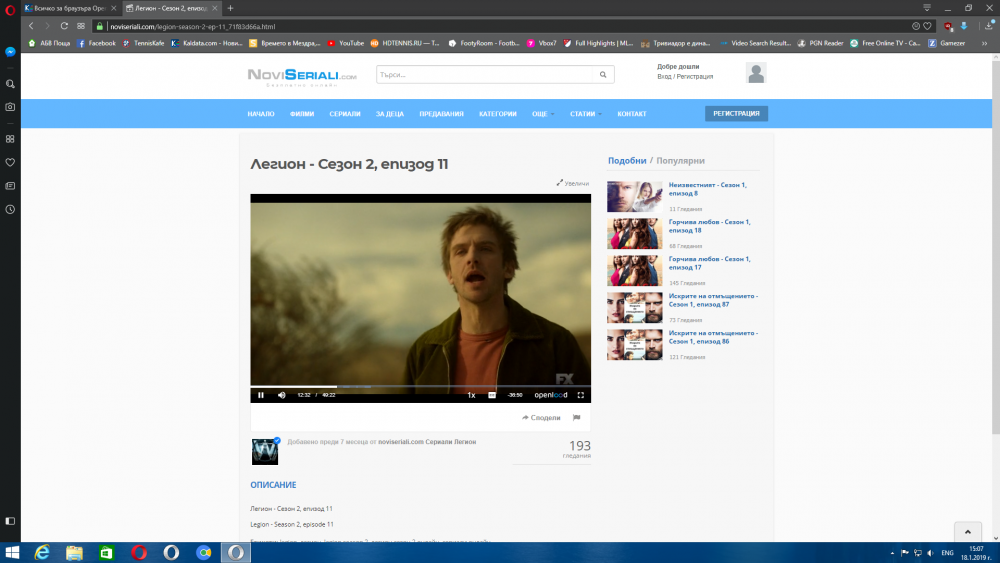The height and width of the screenshot is (563, 1000).
Task: Expand the СТАТИИ dropdown menu
Action: point(585,113)
